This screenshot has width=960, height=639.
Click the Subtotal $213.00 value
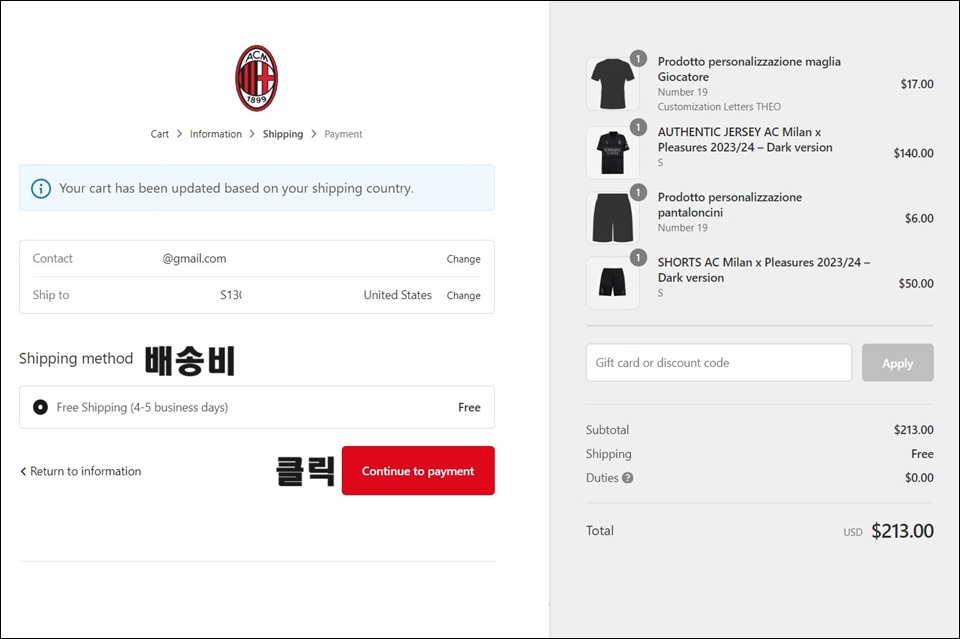(913, 430)
